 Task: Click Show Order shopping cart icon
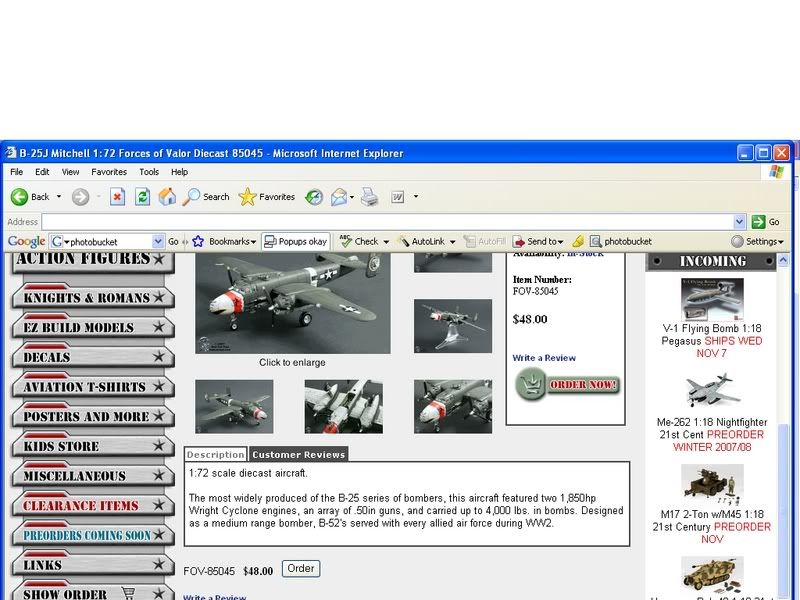129,593
